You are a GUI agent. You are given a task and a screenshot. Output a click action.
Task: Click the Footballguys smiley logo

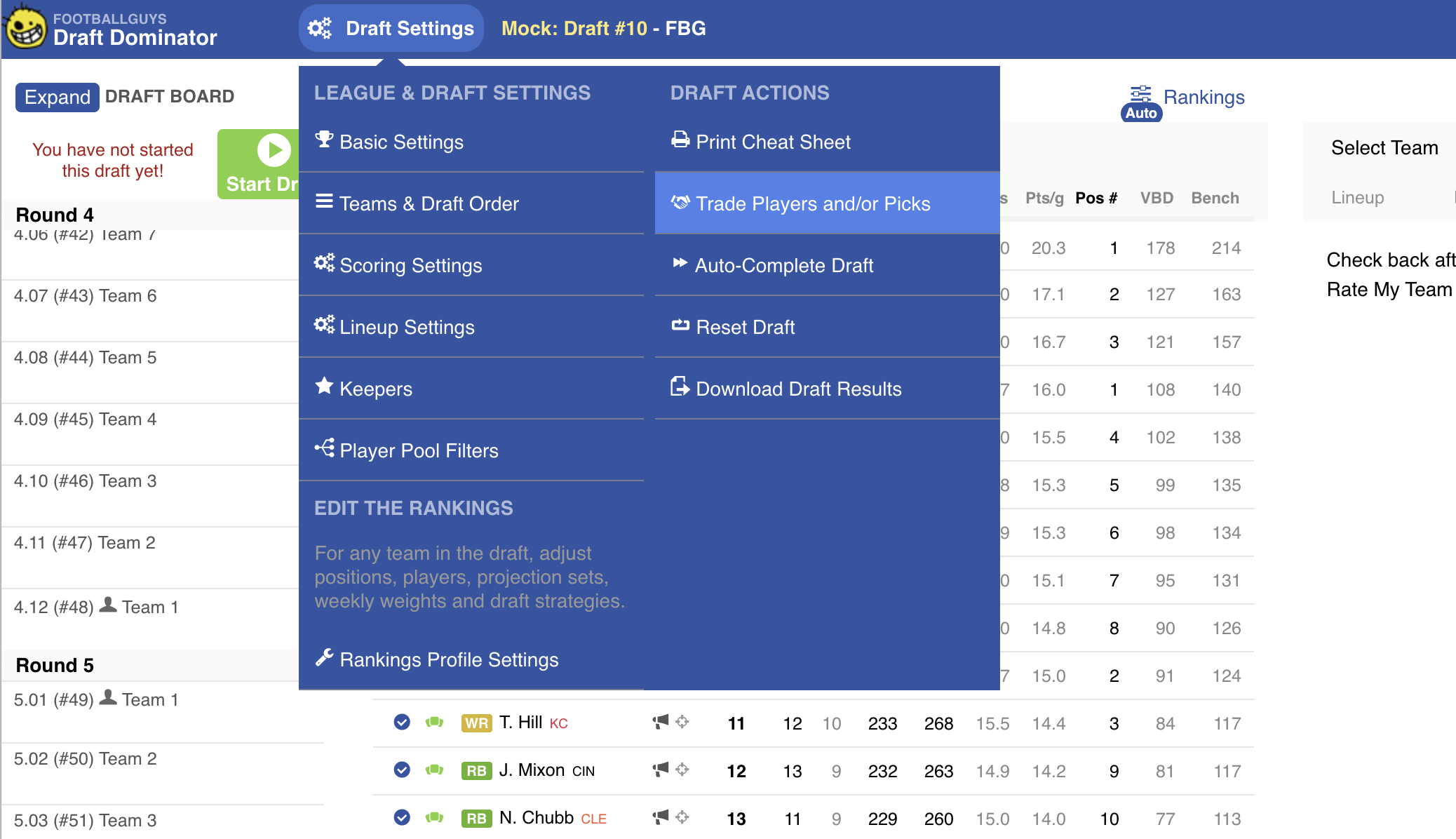point(26,28)
